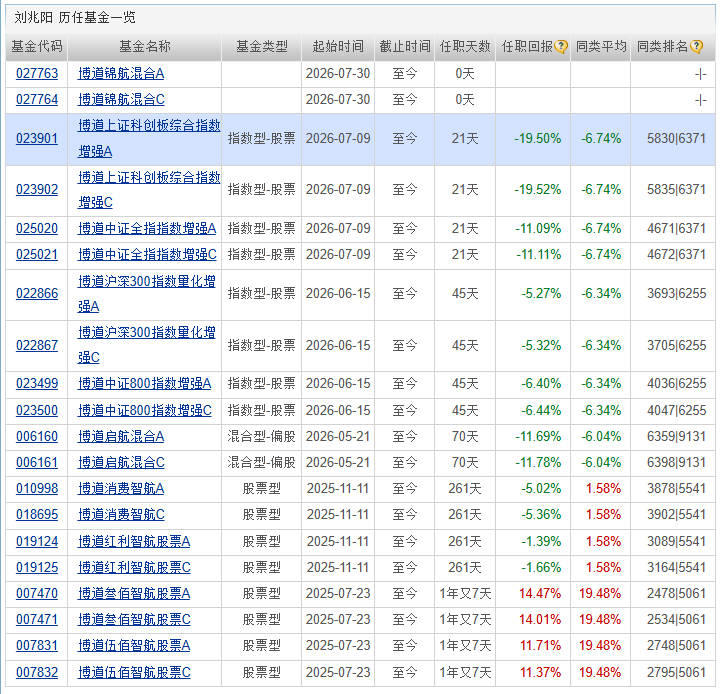Viewport: 721px width, 694px height.
Task: Open fund code 025020 link
Action: click(37, 229)
